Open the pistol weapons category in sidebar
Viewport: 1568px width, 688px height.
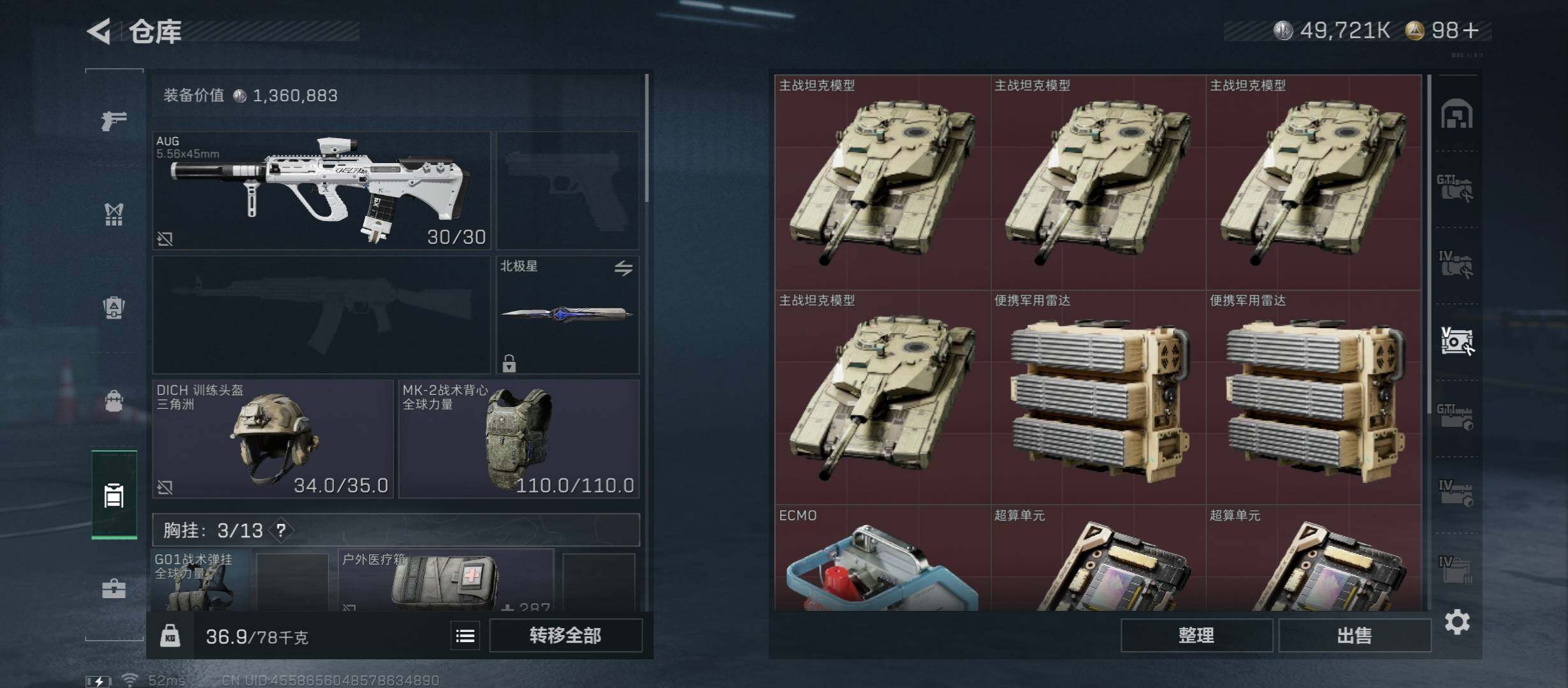[x=114, y=119]
